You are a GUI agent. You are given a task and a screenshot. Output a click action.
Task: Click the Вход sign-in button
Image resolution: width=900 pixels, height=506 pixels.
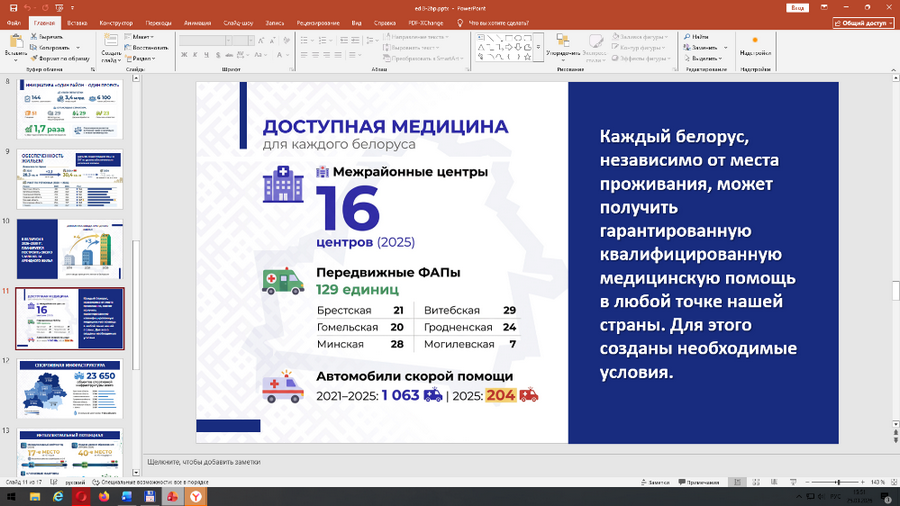[797, 7]
